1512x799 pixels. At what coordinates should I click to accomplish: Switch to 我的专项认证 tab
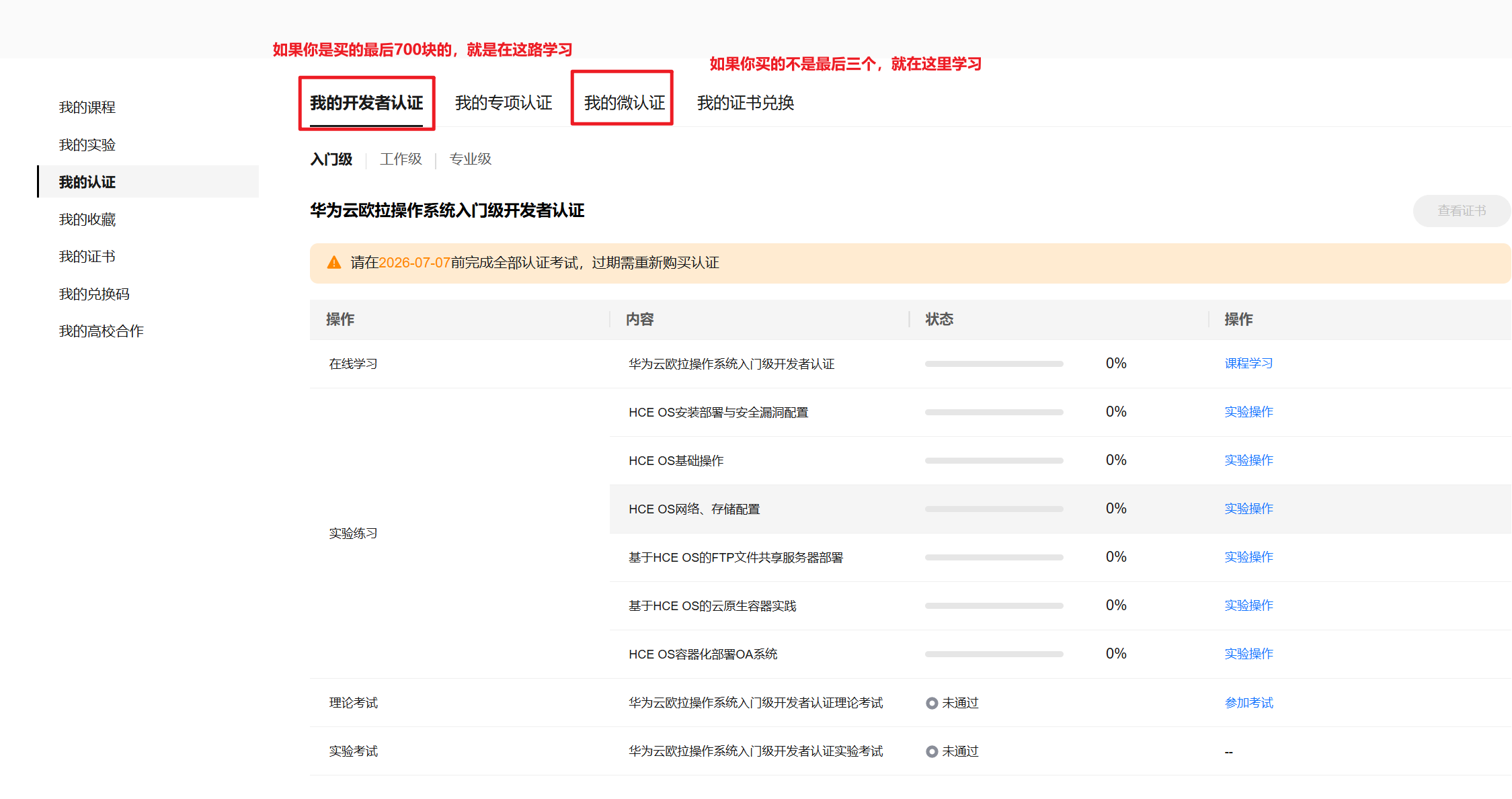tap(504, 103)
